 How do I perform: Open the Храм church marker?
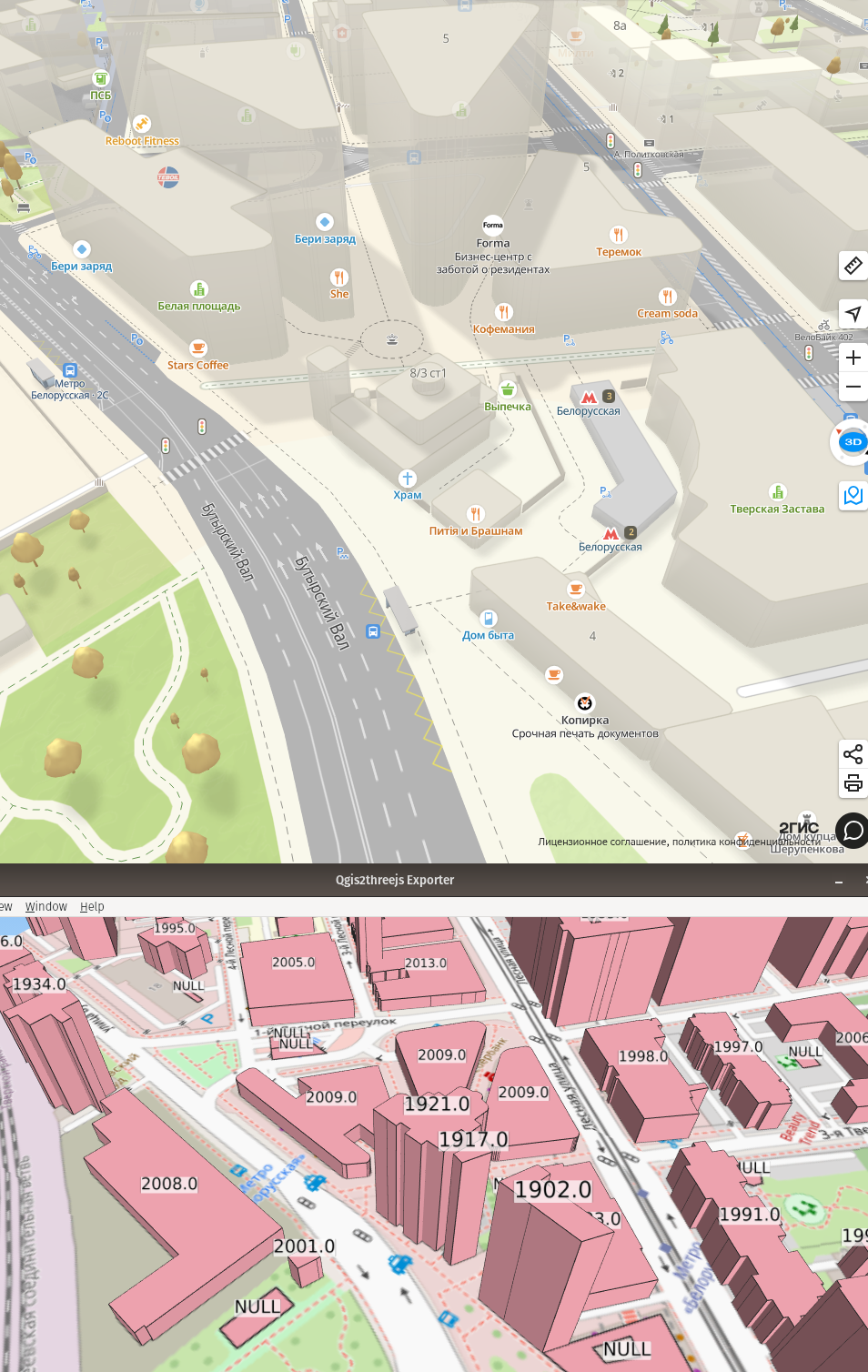pyautogui.click(x=407, y=478)
